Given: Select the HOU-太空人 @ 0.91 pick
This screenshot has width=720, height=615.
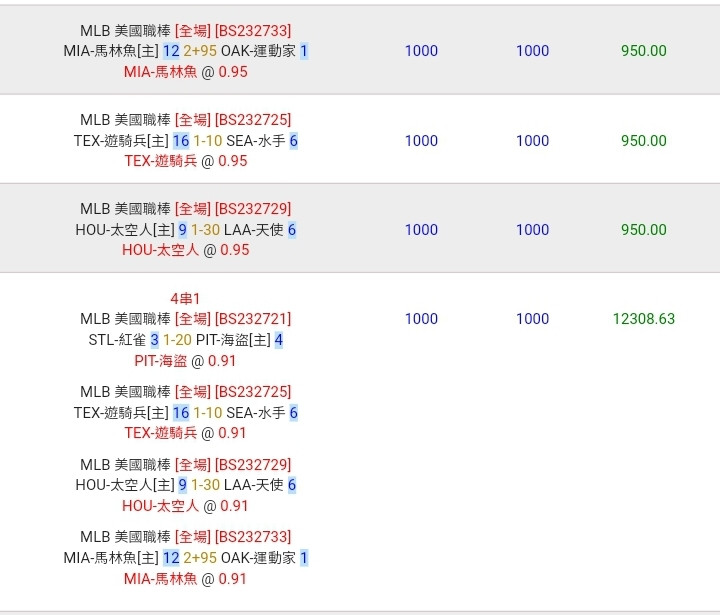Looking at the screenshot, I should pyautogui.click(x=185, y=506).
